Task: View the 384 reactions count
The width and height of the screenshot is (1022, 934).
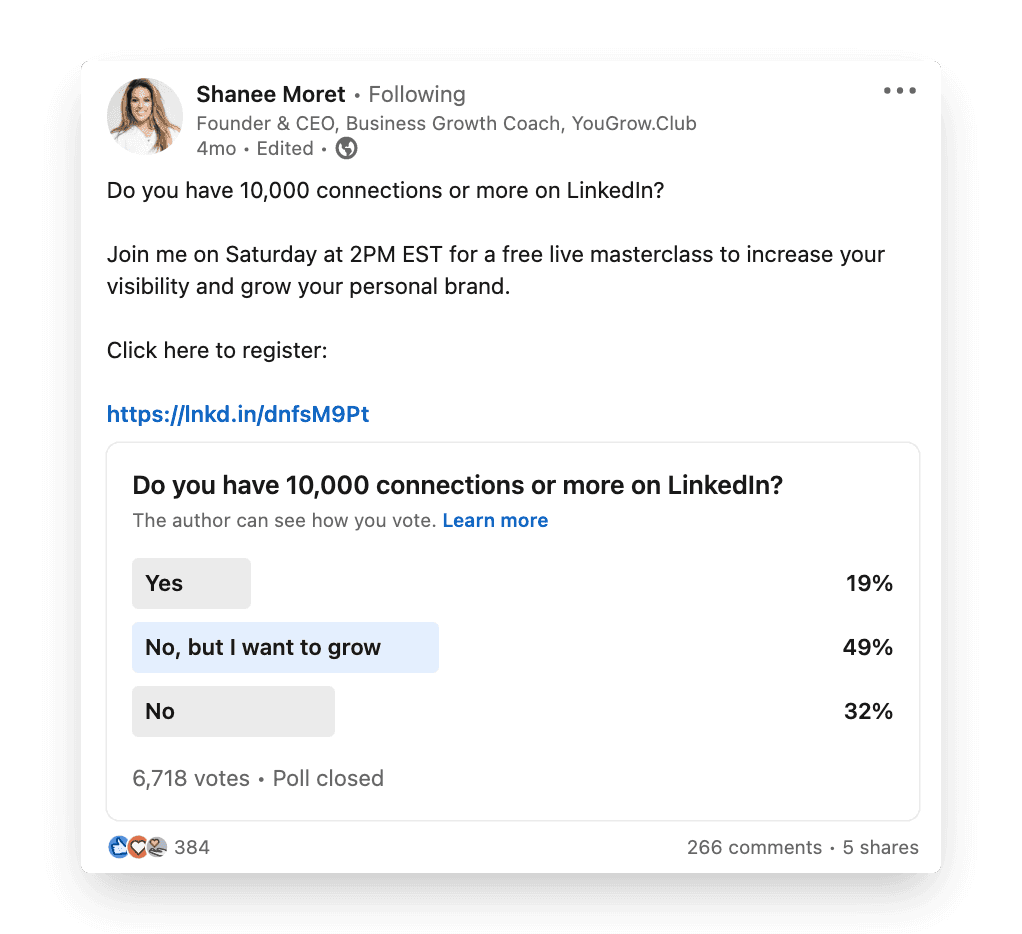Action: (192, 847)
